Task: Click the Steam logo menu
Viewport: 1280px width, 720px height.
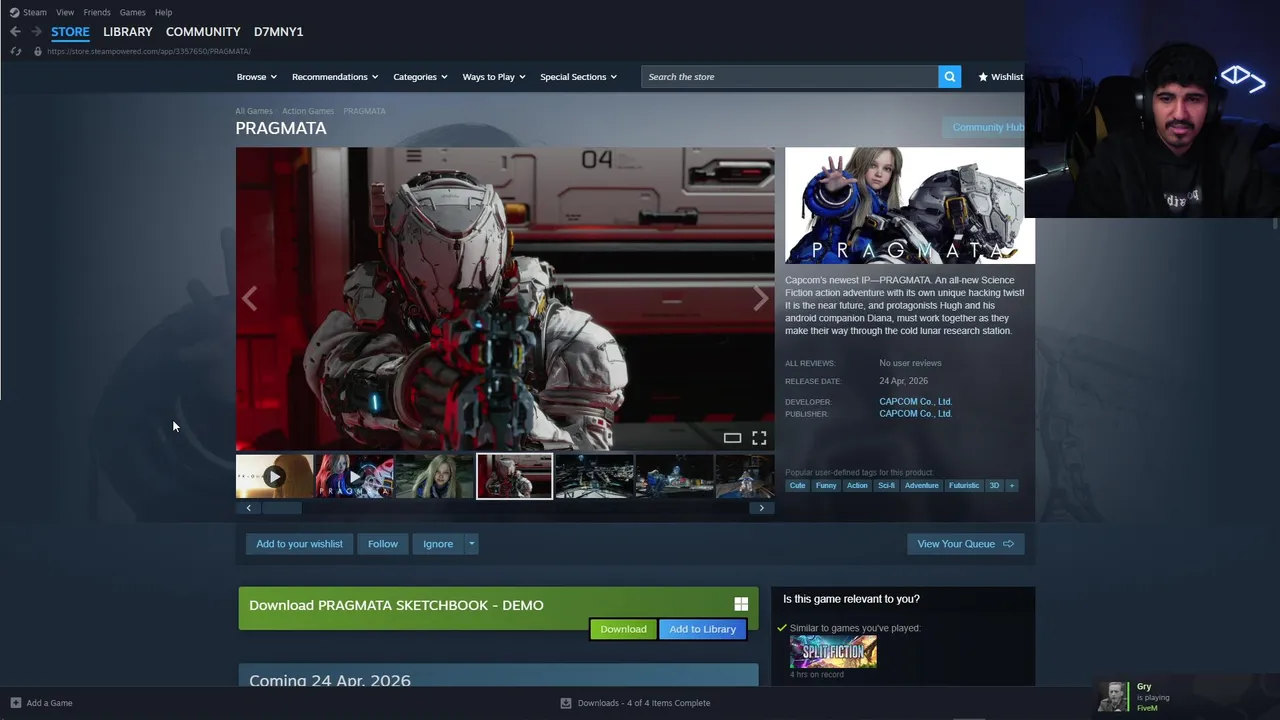Action: pyautogui.click(x=15, y=12)
